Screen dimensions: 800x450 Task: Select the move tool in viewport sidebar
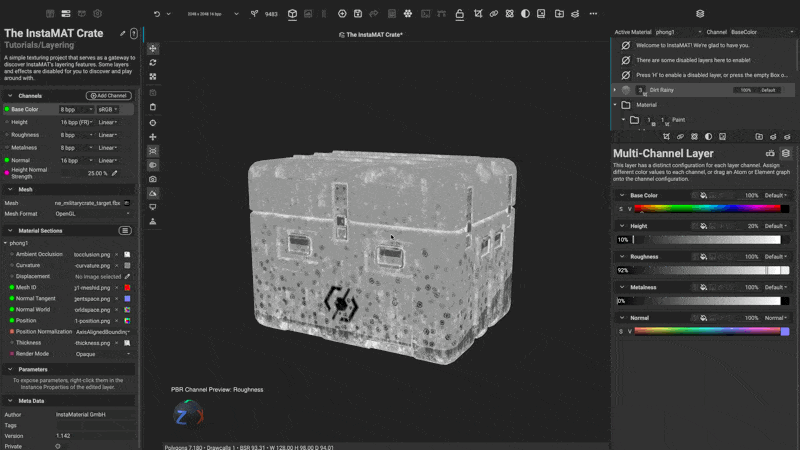[153, 48]
